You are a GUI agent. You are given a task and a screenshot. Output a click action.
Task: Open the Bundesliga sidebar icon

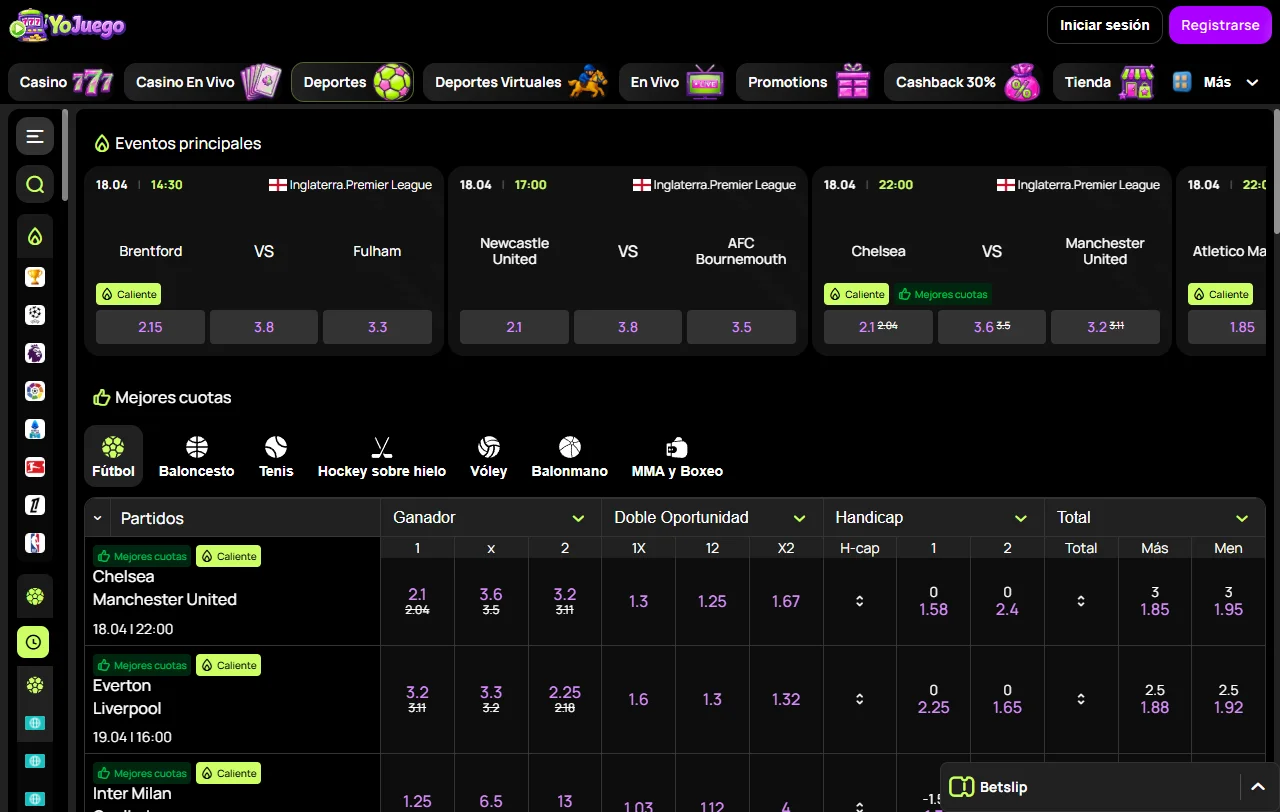point(35,467)
